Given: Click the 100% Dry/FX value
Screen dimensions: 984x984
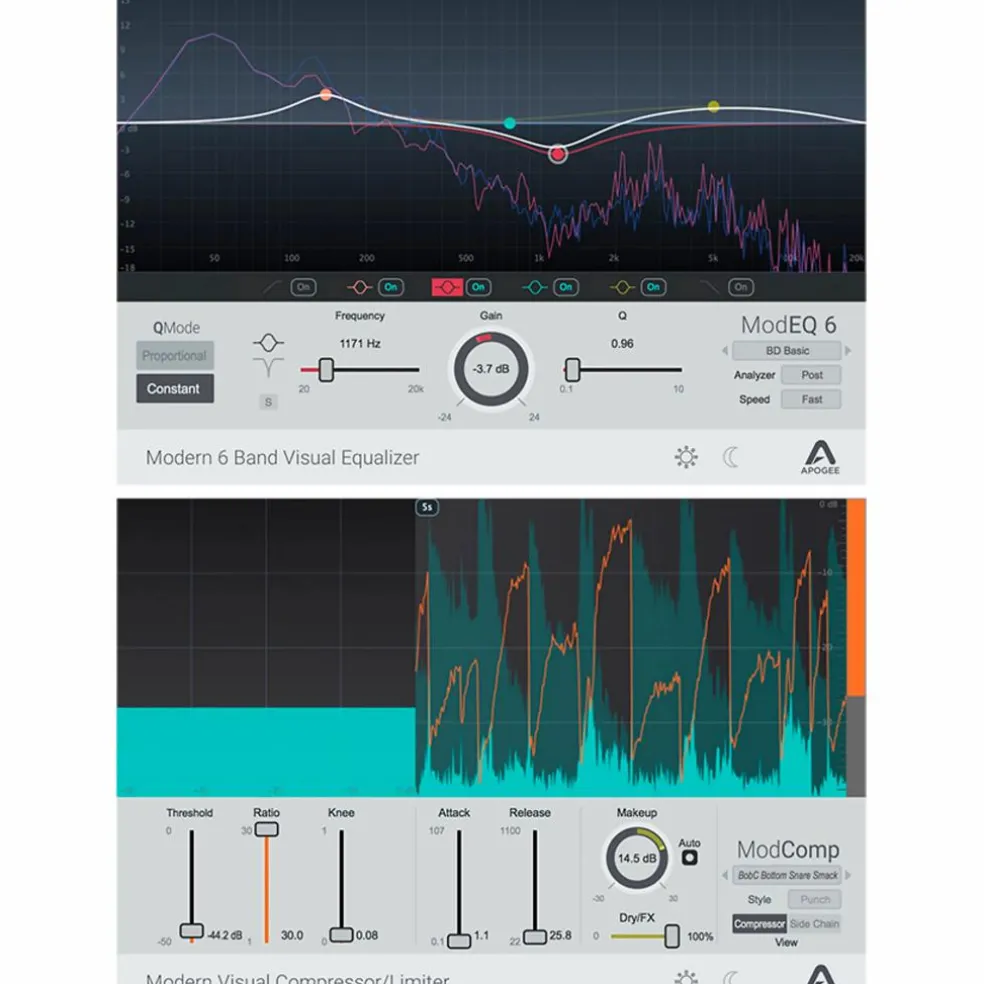Looking at the screenshot, I should [700, 937].
